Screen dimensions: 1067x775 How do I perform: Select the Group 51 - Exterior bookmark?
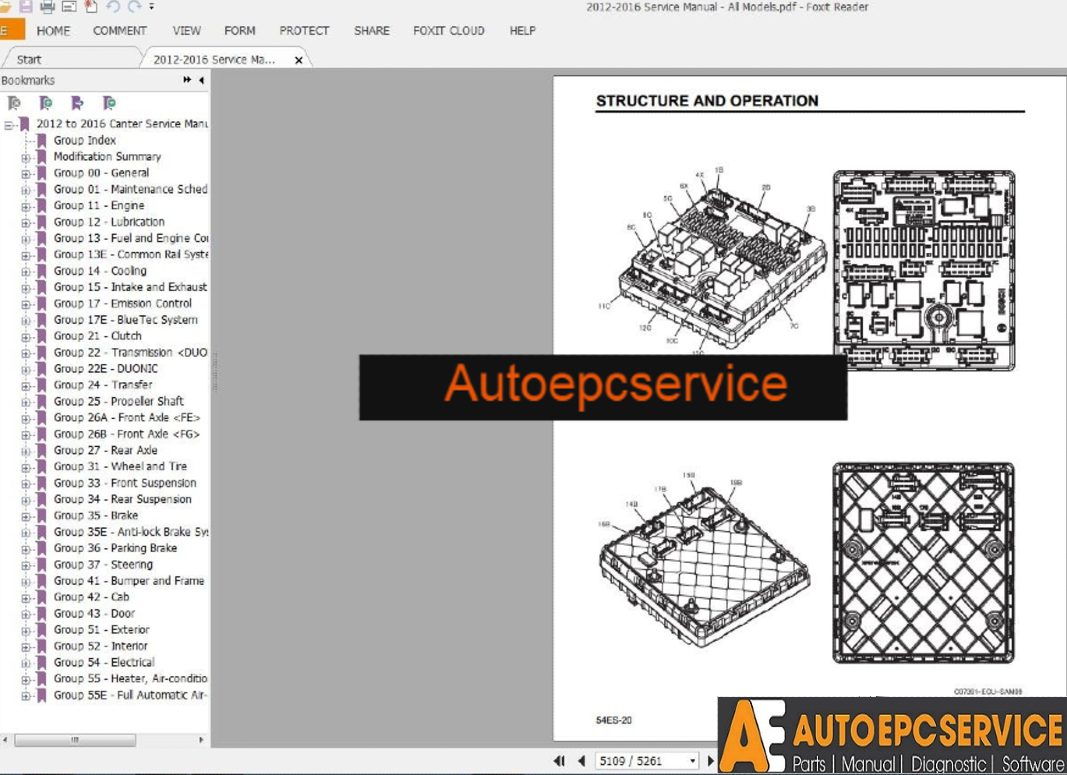click(101, 630)
